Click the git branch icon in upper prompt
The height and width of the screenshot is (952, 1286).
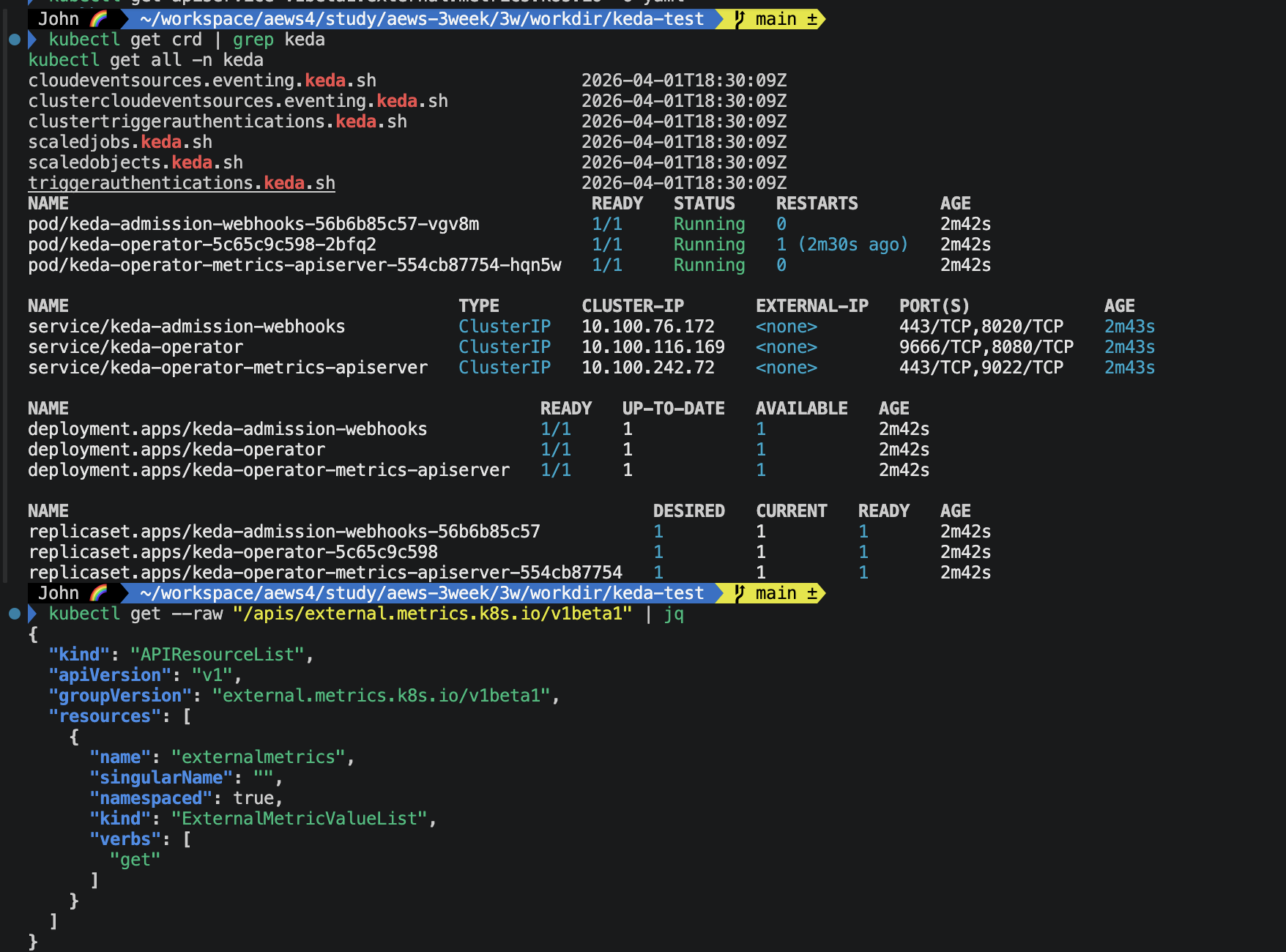(740, 18)
